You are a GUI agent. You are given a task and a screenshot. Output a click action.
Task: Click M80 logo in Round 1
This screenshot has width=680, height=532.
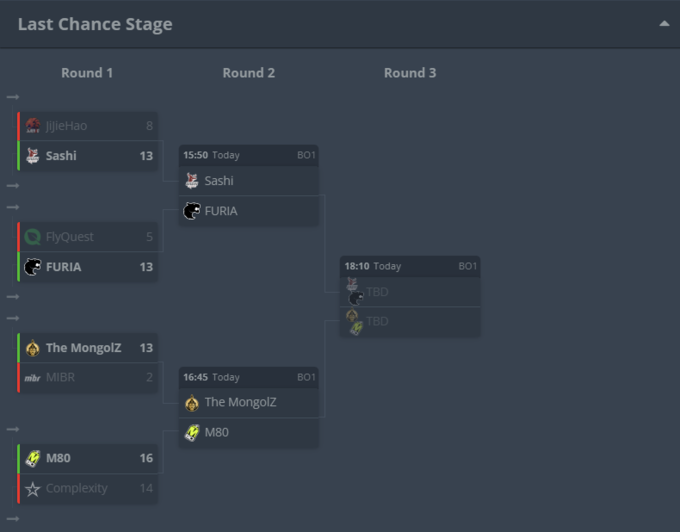point(33,458)
